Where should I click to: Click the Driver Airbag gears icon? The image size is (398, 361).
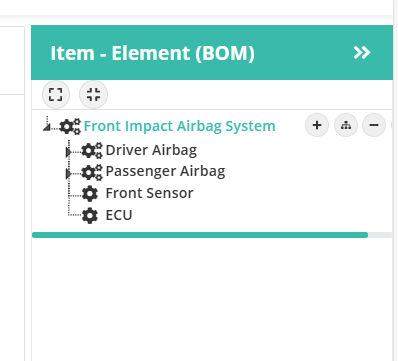point(92,150)
